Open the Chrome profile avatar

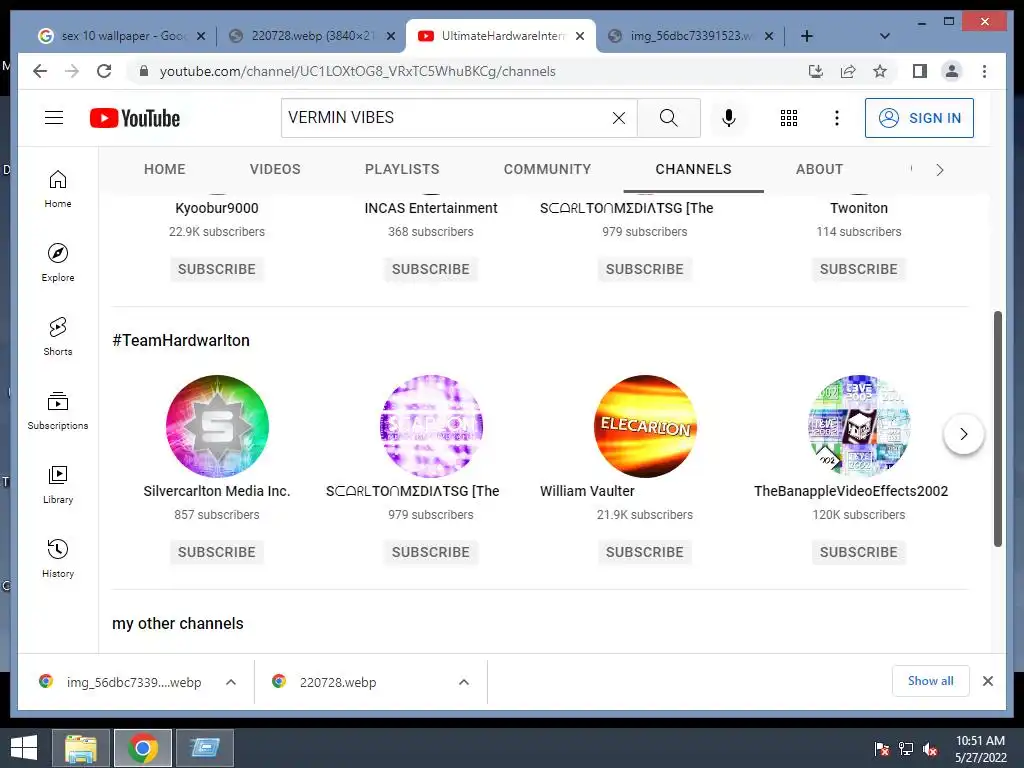pos(952,71)
